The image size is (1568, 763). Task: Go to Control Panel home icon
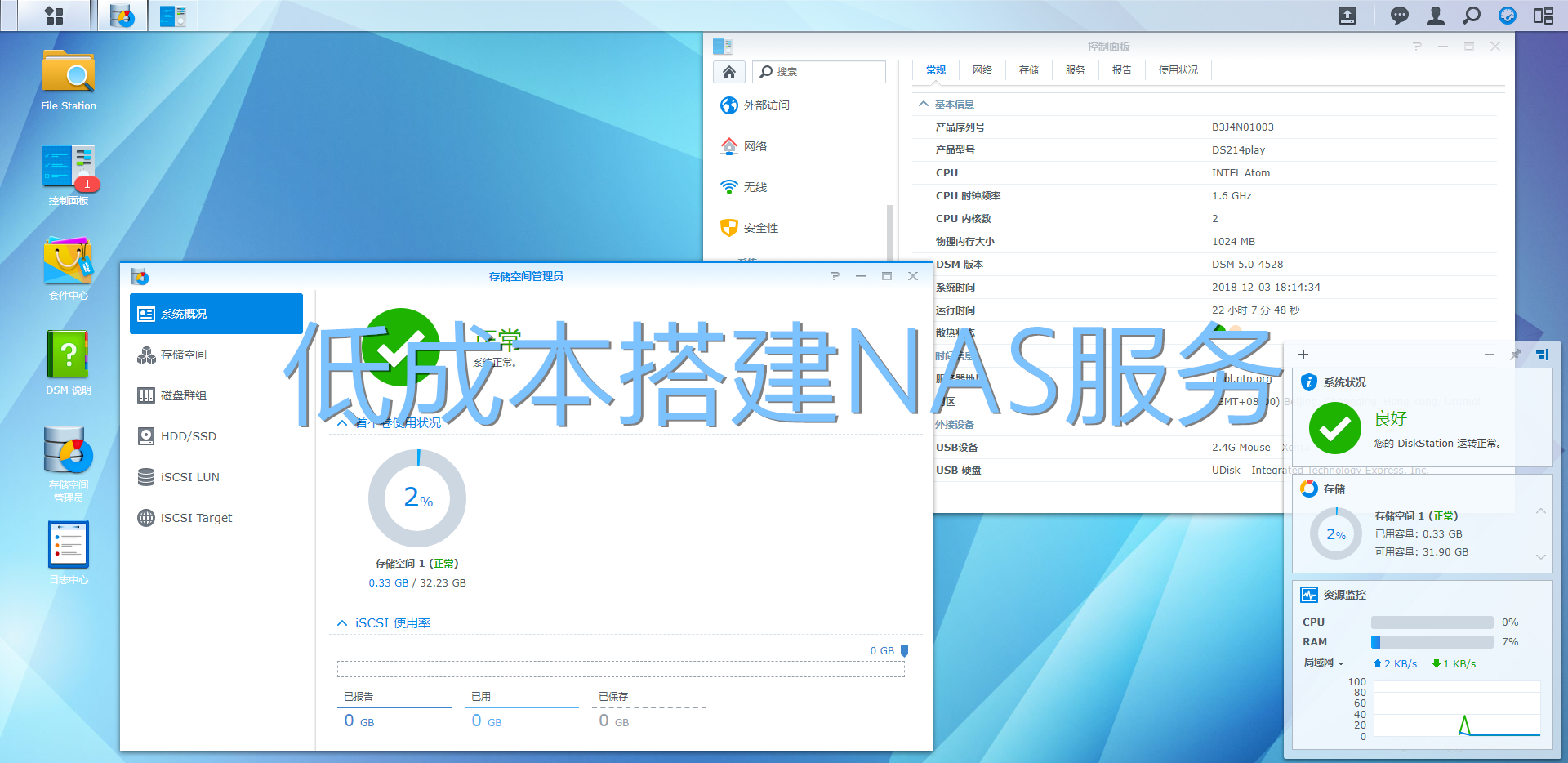click(x=729, y=72)
